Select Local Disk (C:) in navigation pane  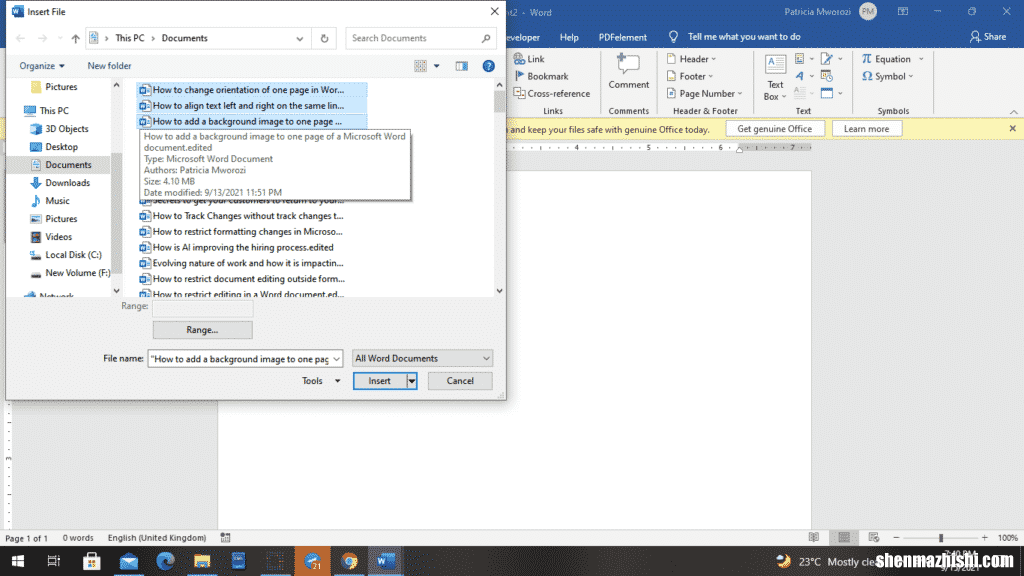pyautogui.click(x=73, y=255)
